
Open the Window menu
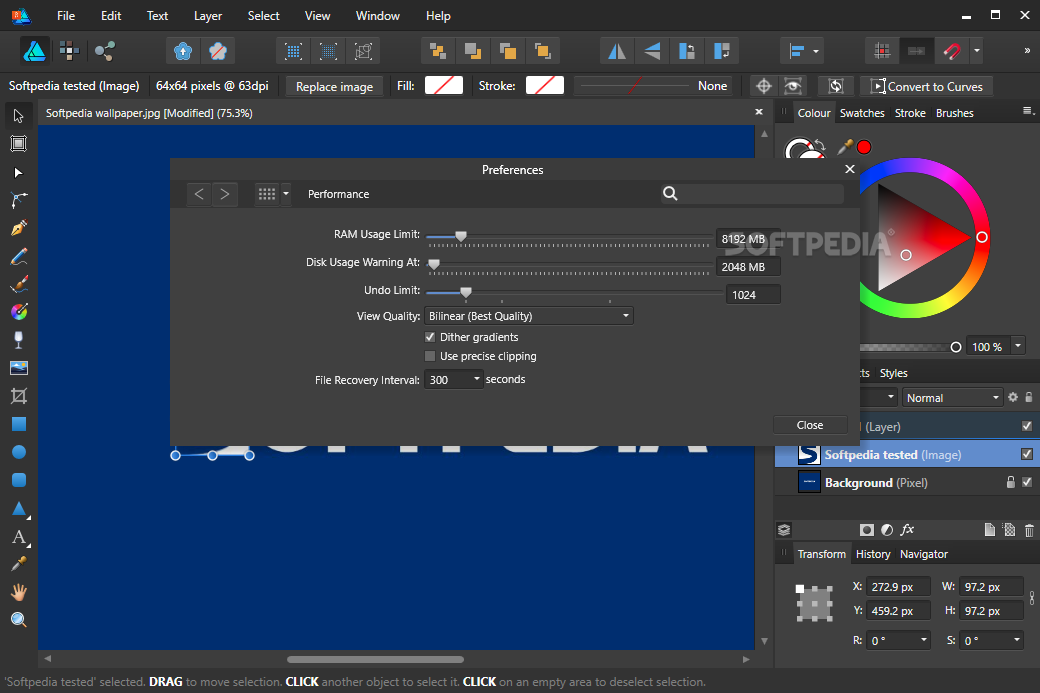click(x=377, y=16)
